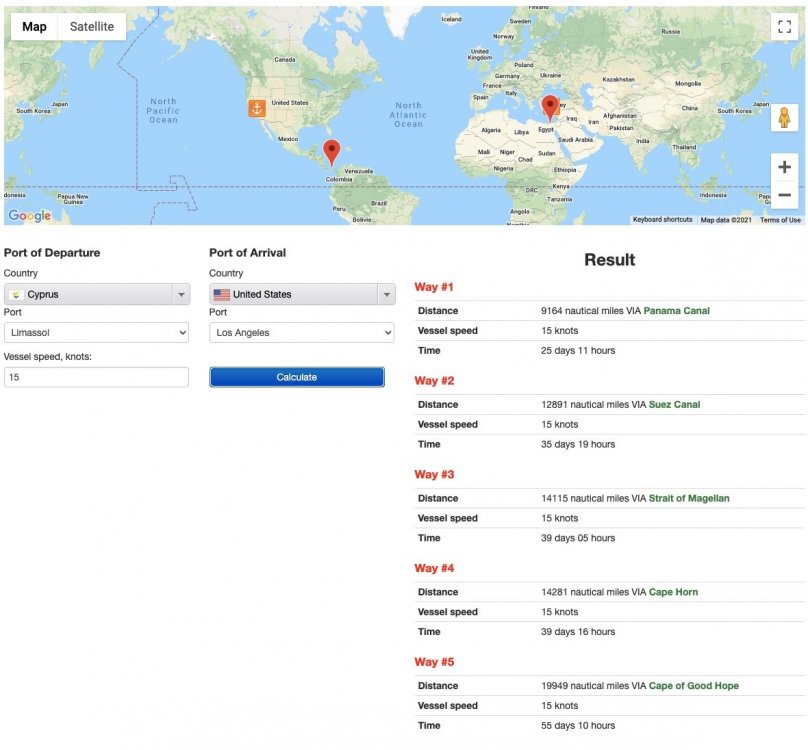Open the Cape of Good Hope link
This screenshot has width=808, height=750.
click(x=693, y=686)
